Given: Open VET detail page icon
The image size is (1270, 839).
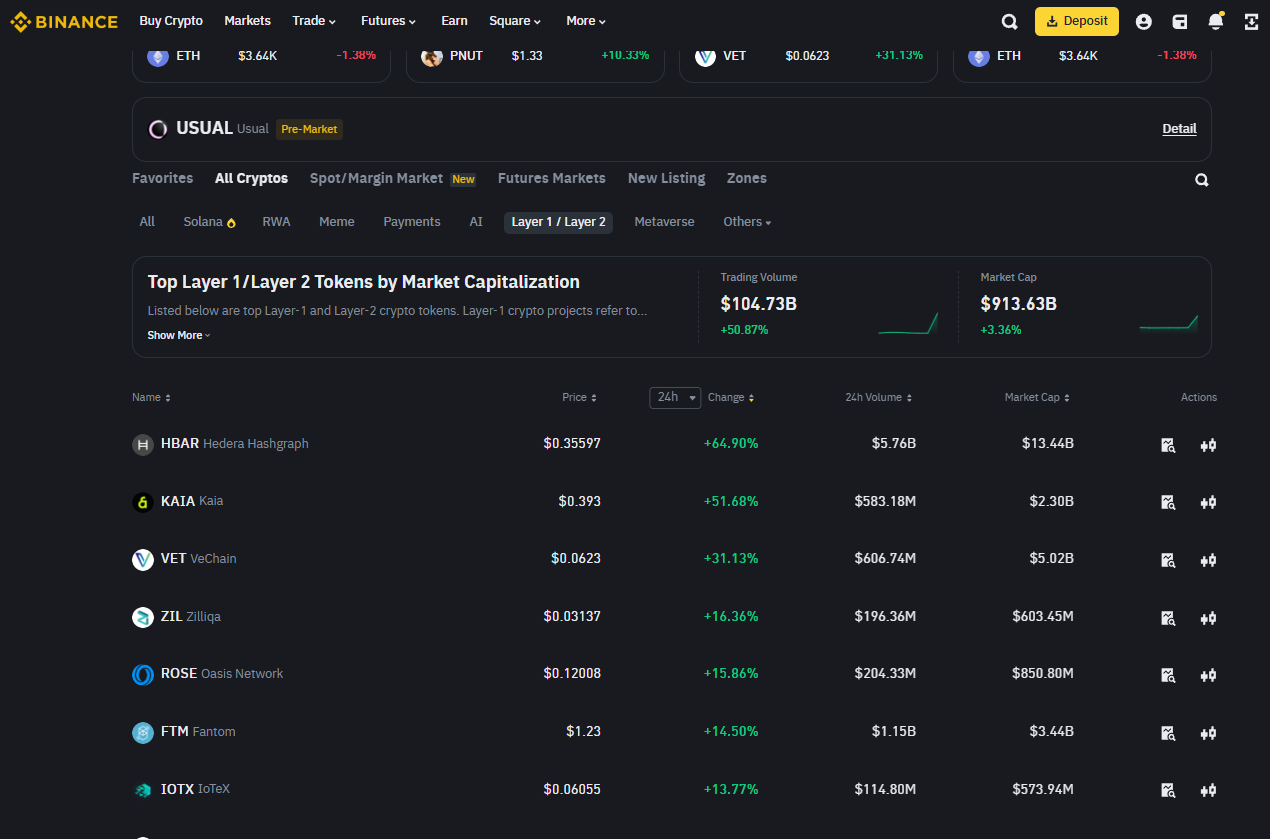Looking at the screenshot, I should coord(1167,560).
